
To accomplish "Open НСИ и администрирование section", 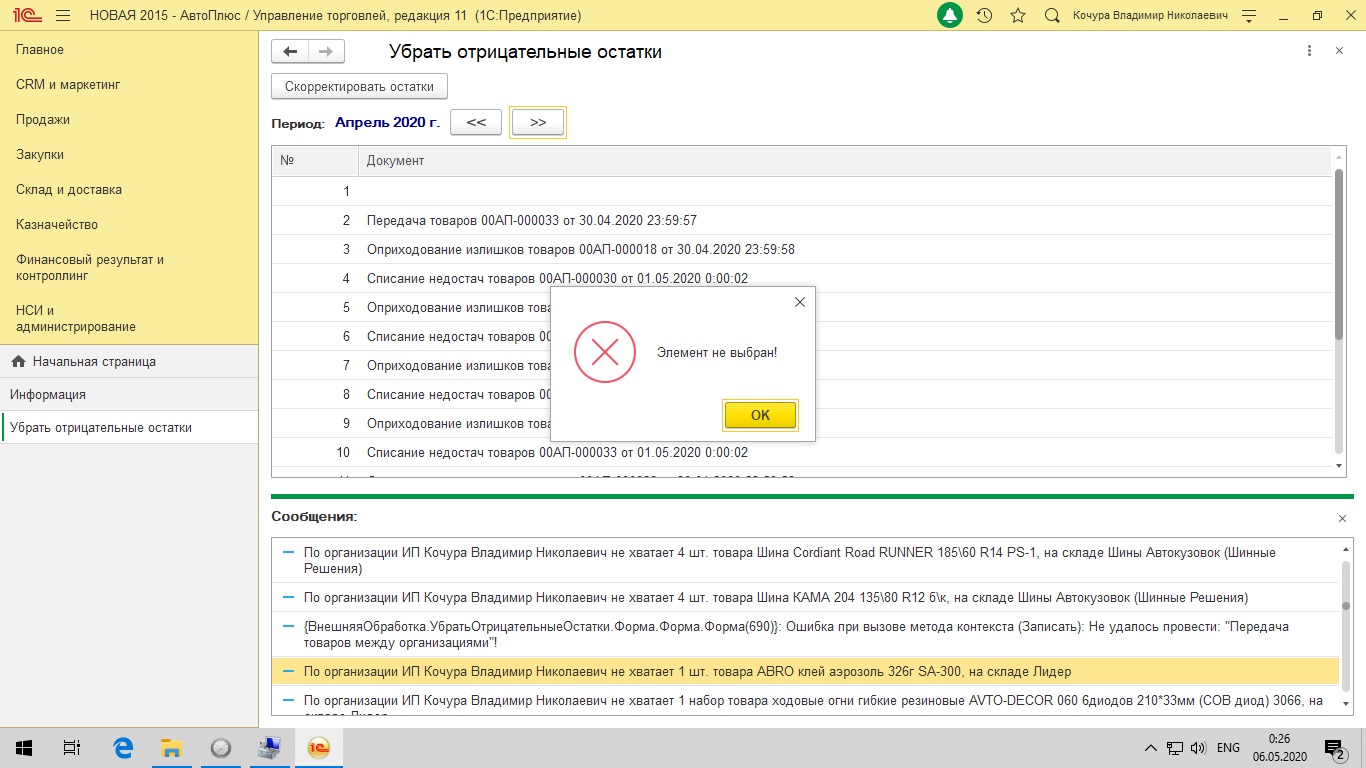I will [x=76, y=318].
